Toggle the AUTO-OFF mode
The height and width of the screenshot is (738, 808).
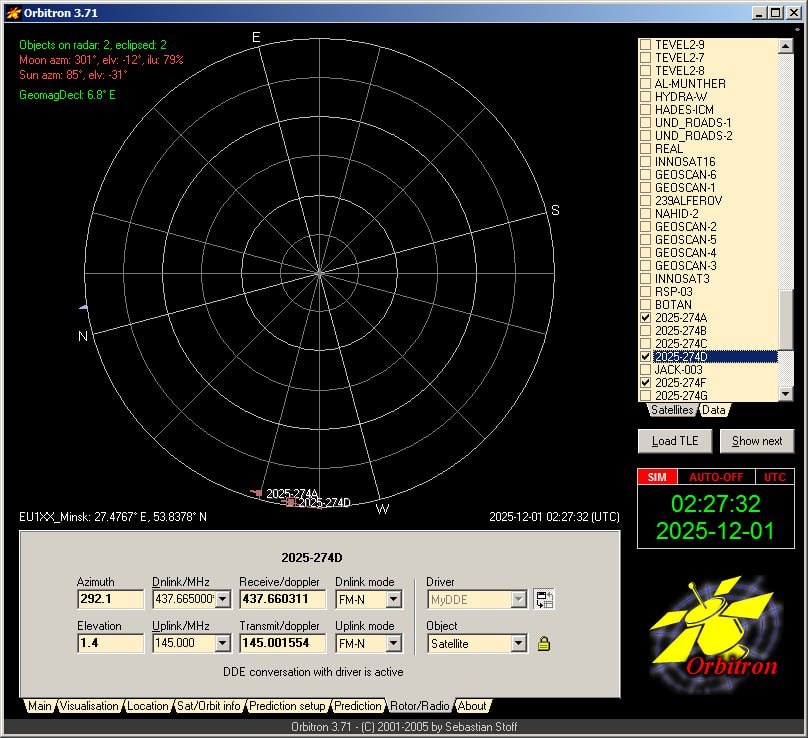coord(714,477)
